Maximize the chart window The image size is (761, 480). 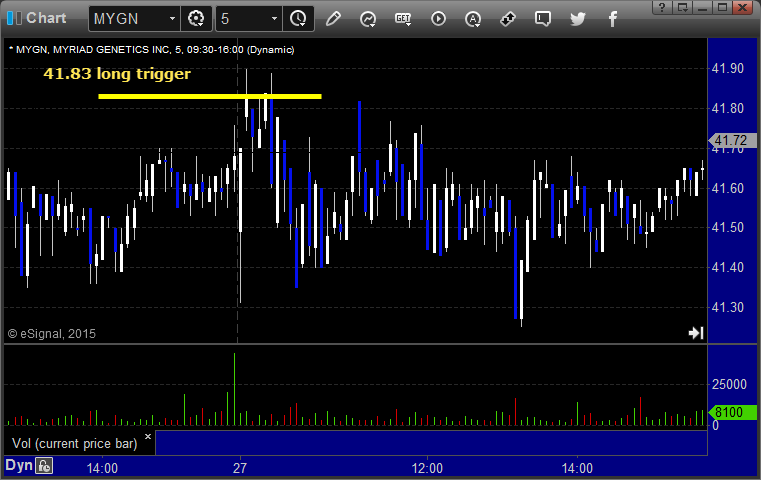[x=722, y=7]
